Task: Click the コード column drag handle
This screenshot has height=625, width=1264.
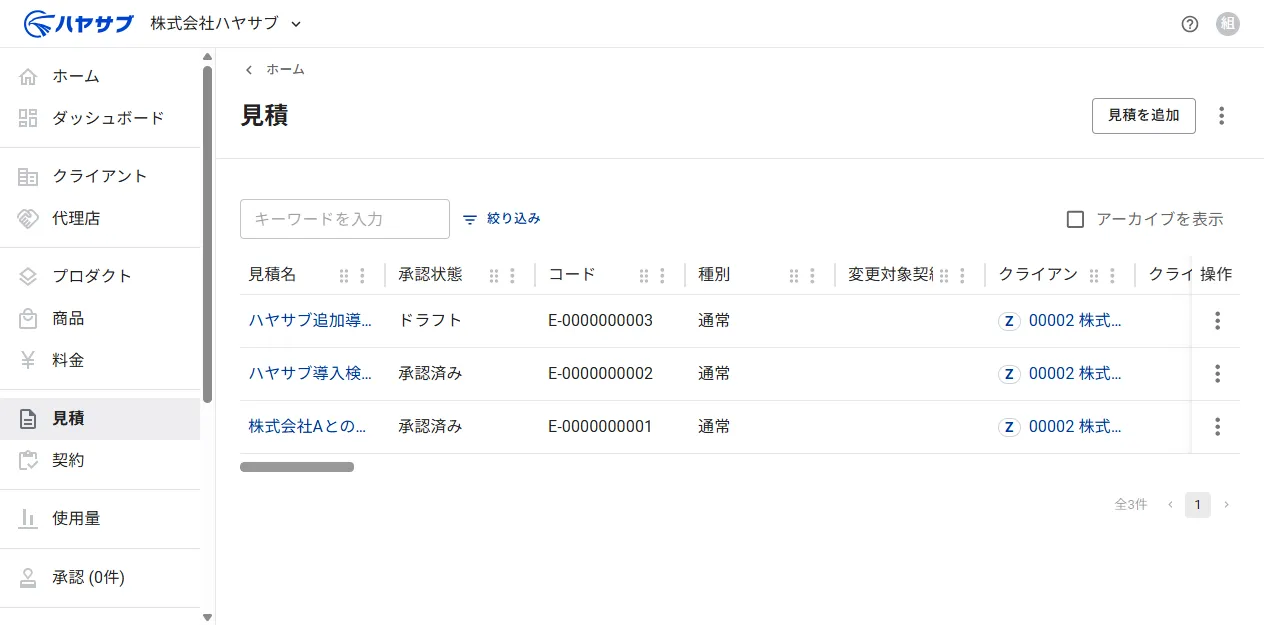Action: click(644, 275)
